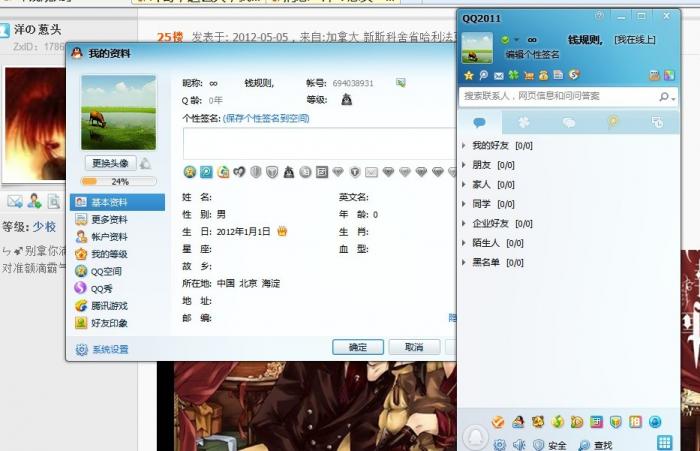This screenshot has height=451, width=700.
Task: Click the 取消 cancel button
Action: 414,347
